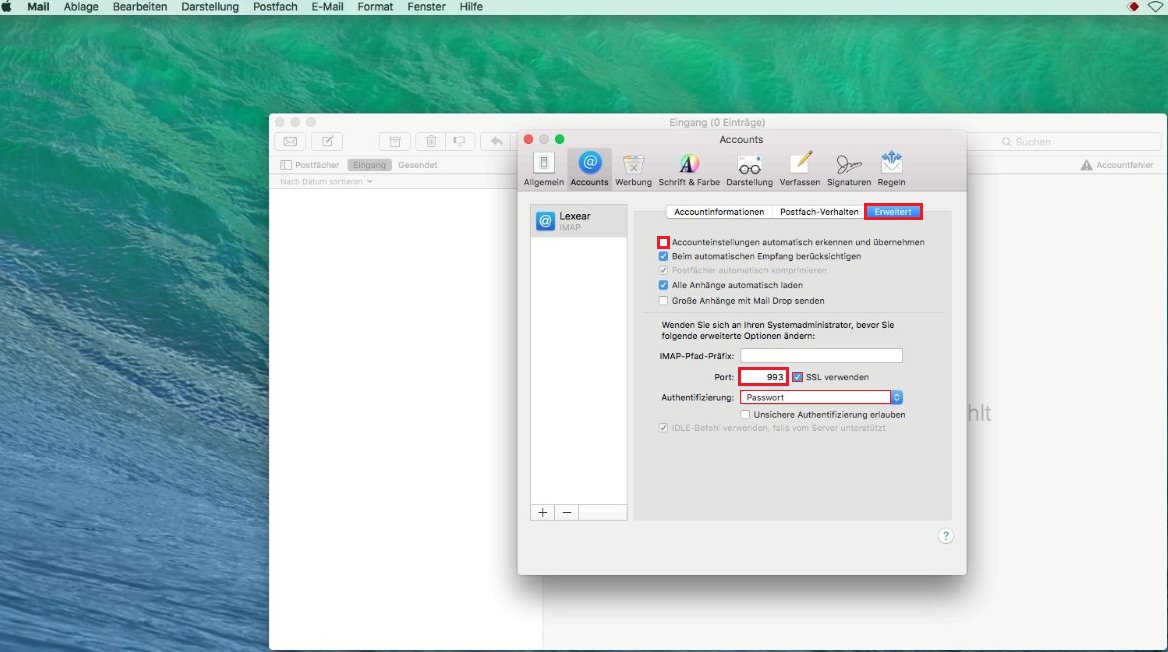Select the Werbung junk mail icon
1168x652 pixels.
coord(633,169)
